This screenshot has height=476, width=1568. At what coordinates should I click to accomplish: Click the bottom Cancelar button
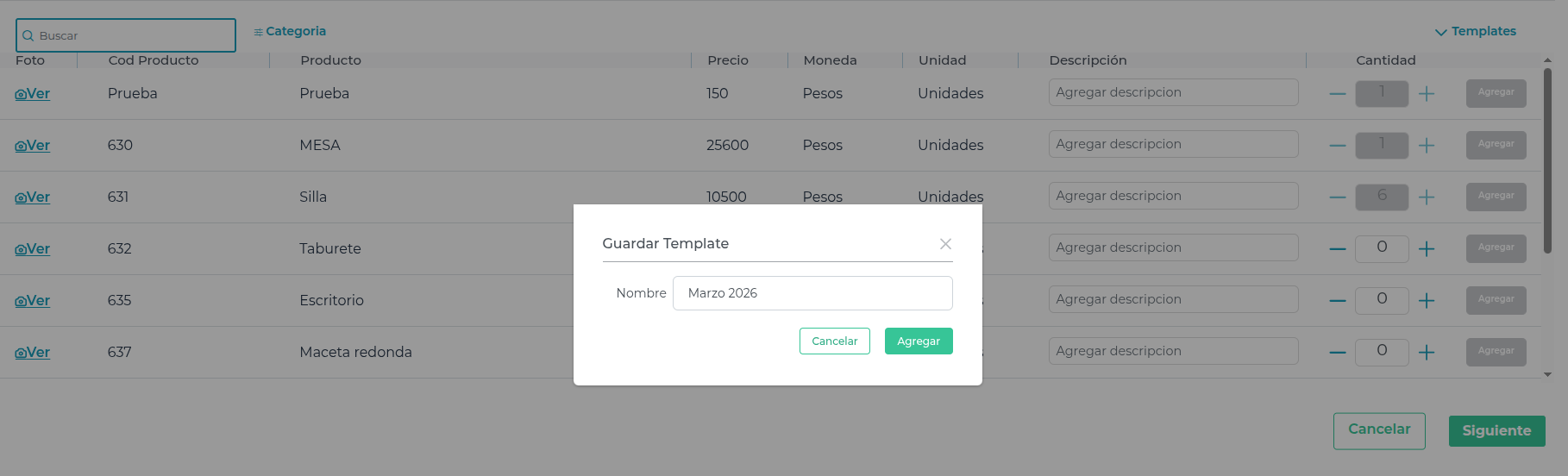click(1378, 430)
